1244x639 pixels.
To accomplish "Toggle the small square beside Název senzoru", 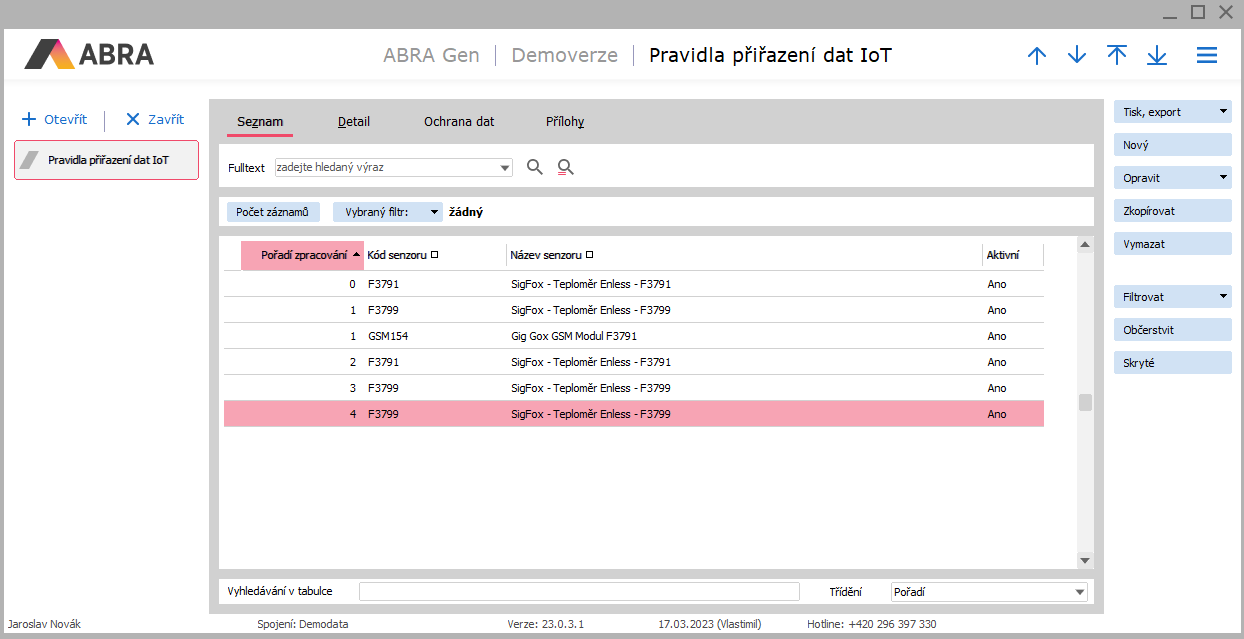I will [x=589, y=255].
